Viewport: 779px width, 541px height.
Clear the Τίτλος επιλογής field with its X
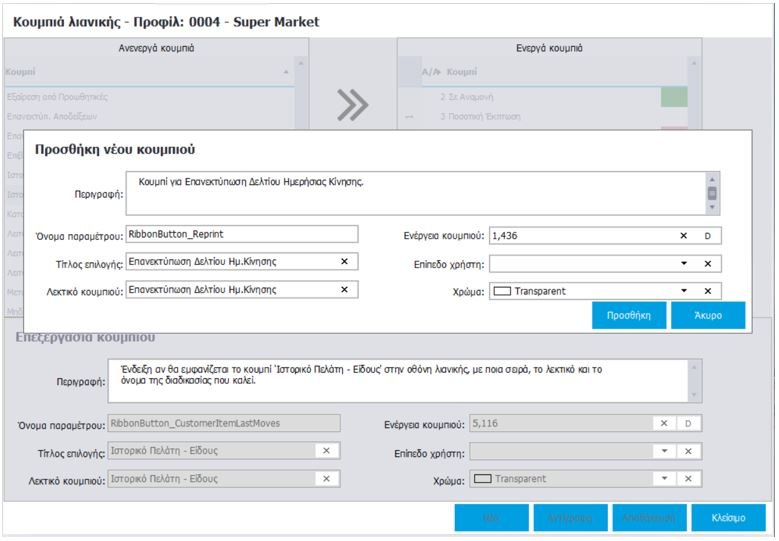click(x=344, y=261)
